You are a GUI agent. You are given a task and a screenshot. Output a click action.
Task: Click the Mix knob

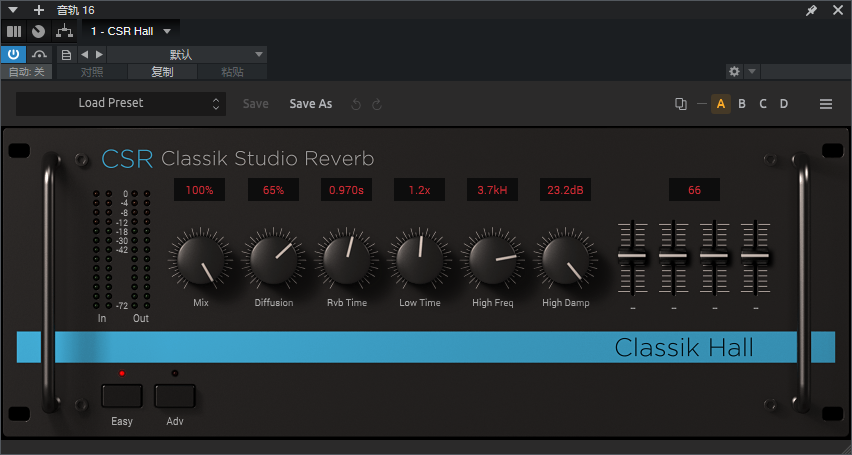201,260
